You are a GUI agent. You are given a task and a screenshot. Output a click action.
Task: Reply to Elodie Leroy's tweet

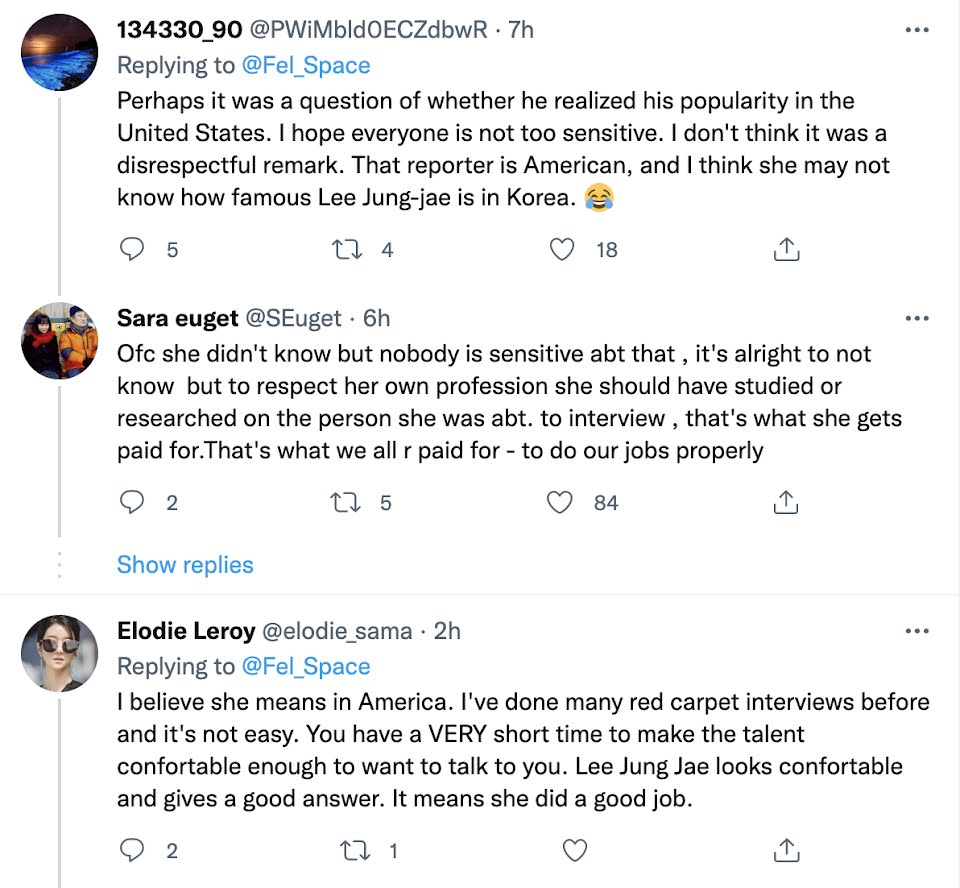coord(132,851)
